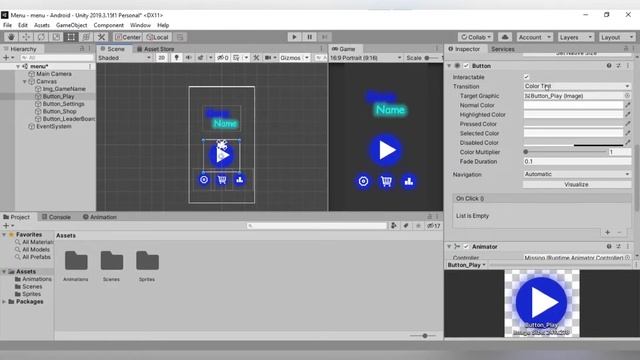Click Visualize navigation button

click(577, 184)
